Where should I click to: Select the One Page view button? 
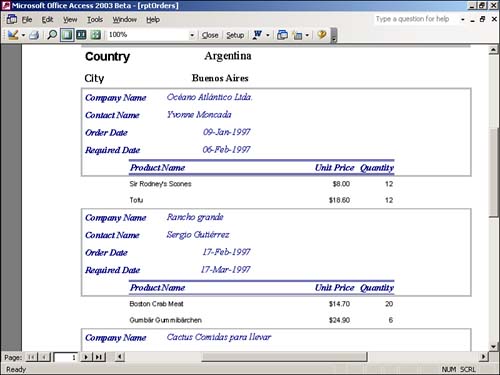(x=67, y=35)
